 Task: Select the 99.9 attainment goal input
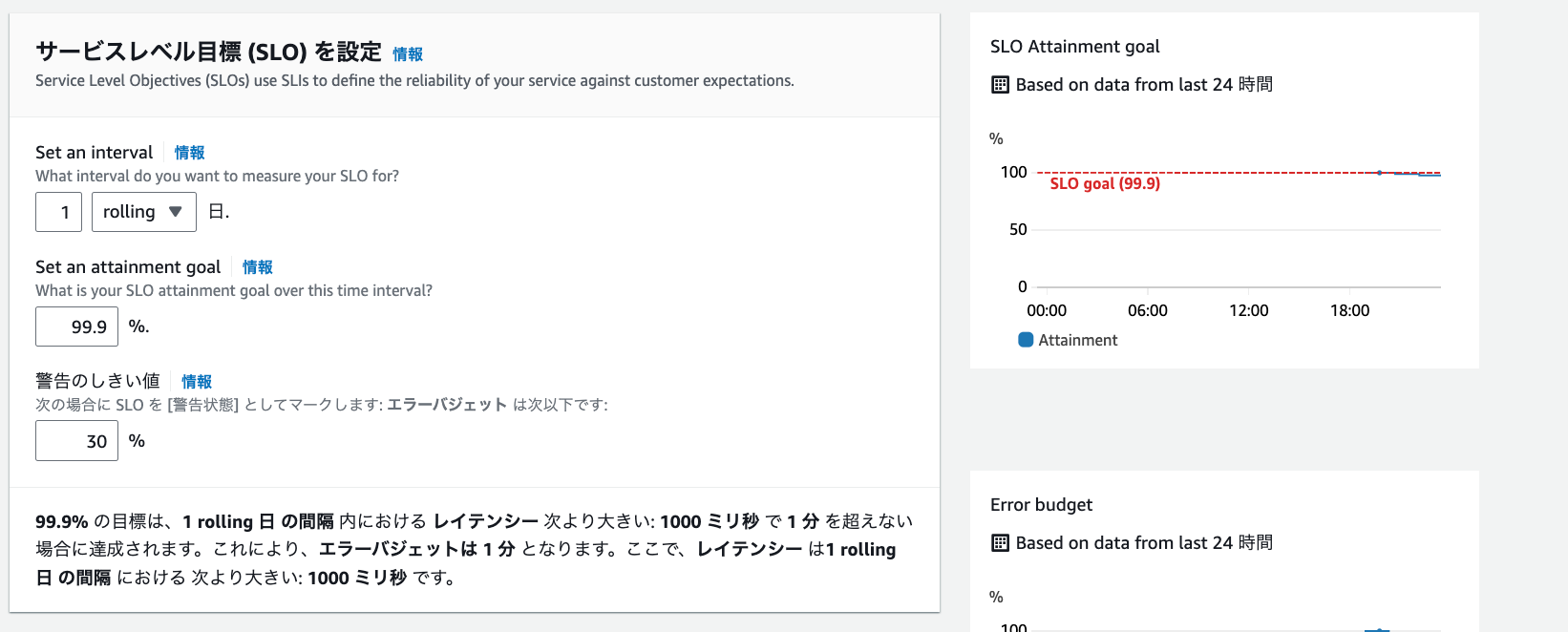[77, 327]
